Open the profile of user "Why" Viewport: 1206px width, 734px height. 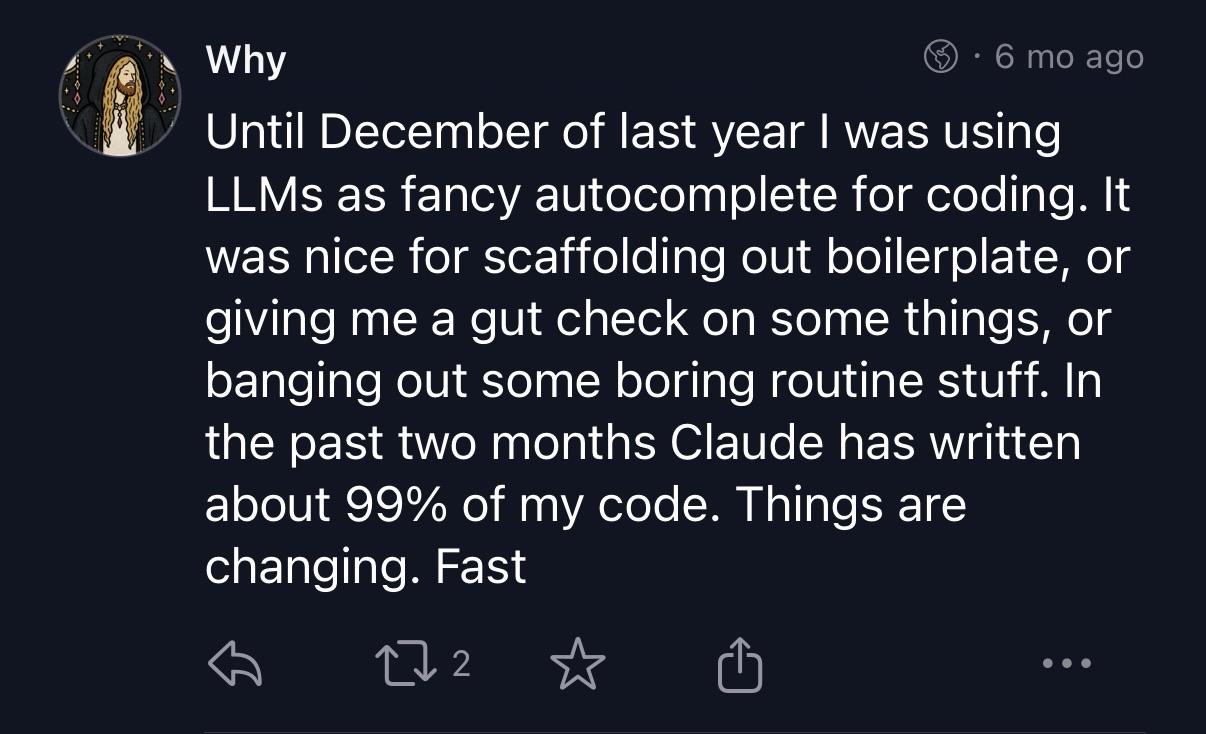[246, 60]
